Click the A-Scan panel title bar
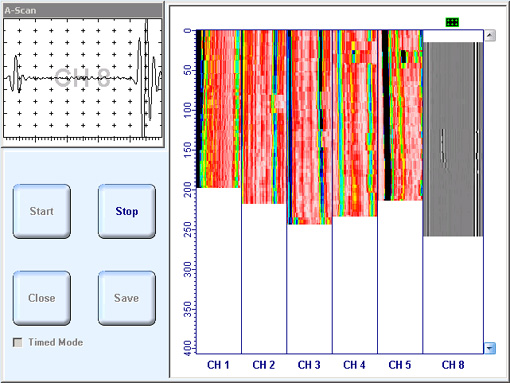510x383 pixels. [x=83, y=10]
